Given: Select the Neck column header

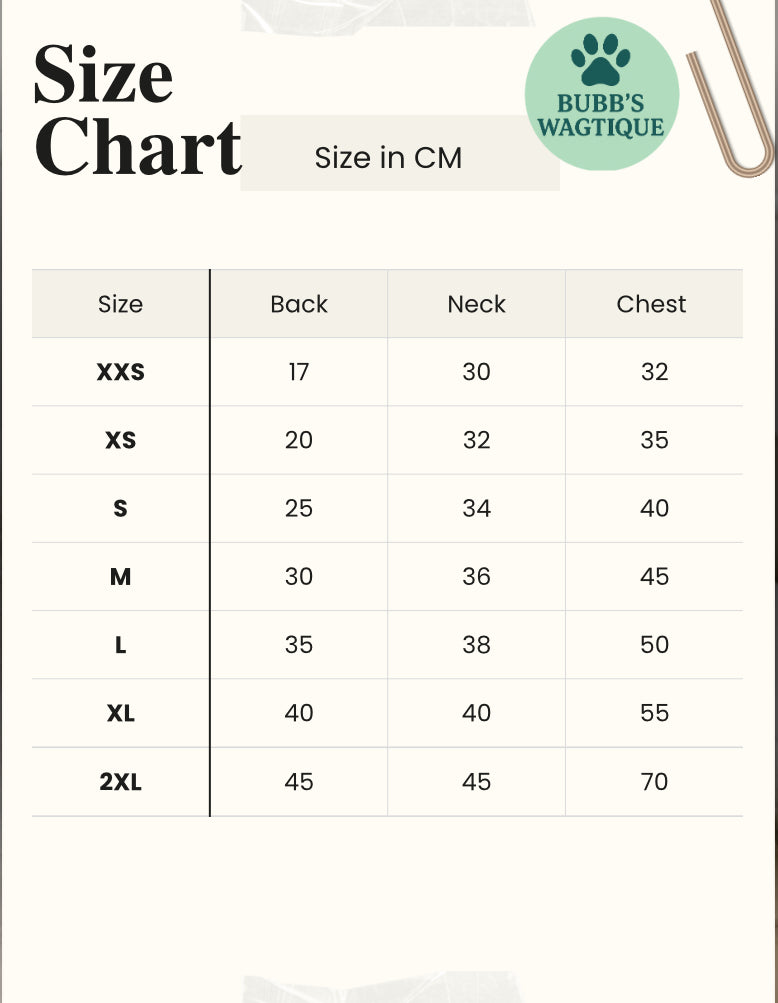Looking at the screenshot, I should click(x=477, y=304).
